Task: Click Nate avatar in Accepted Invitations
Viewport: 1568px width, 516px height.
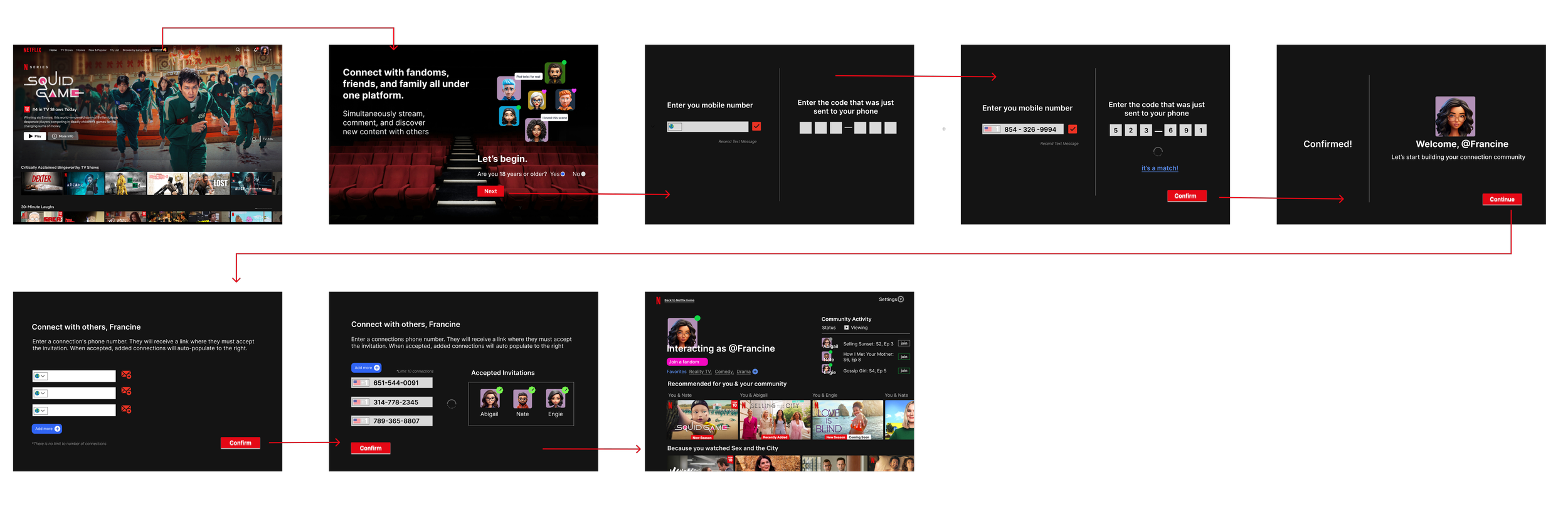Action: 522,399
